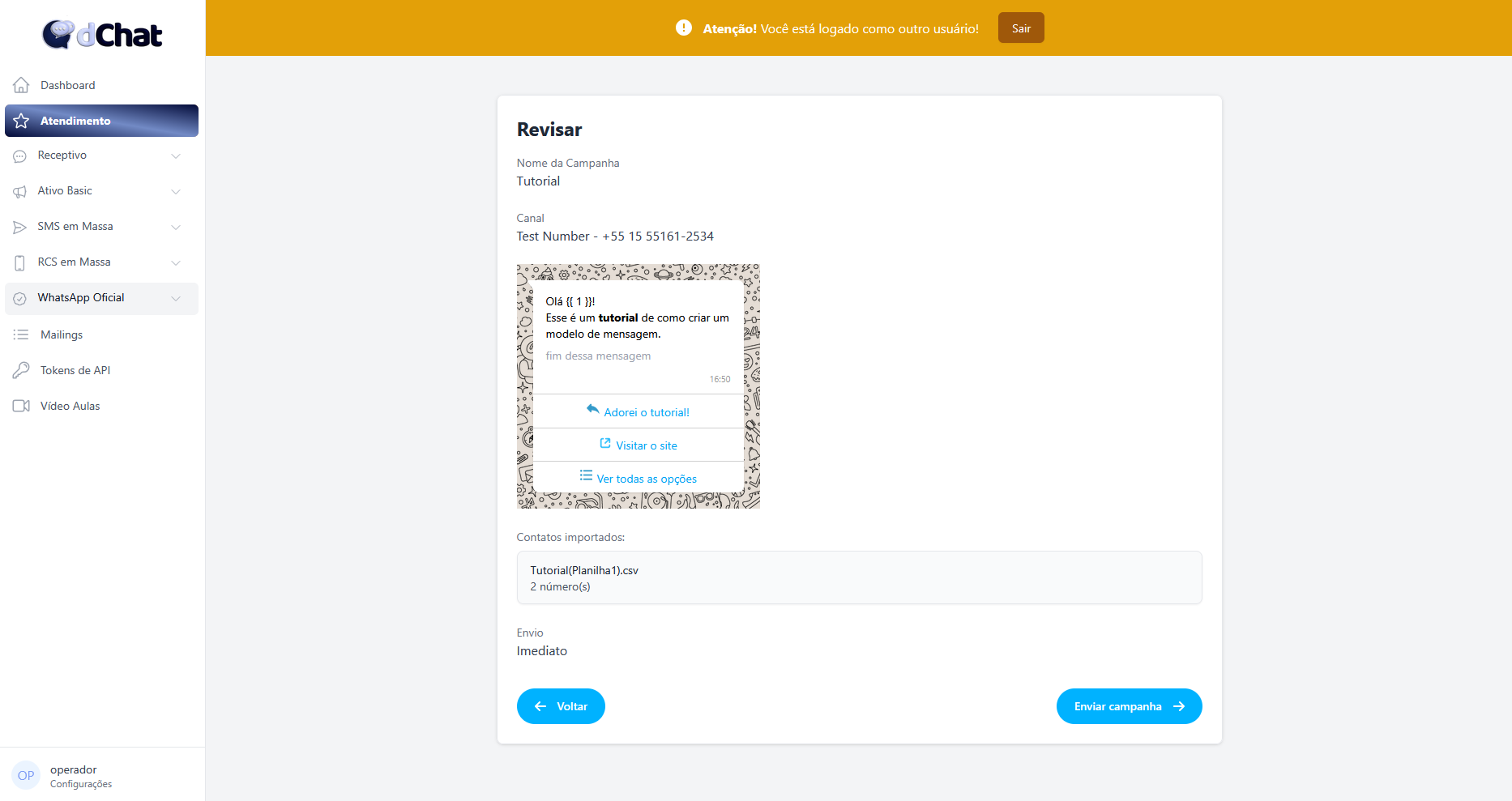Click the Vídeo Aulas camera icon

21,406
